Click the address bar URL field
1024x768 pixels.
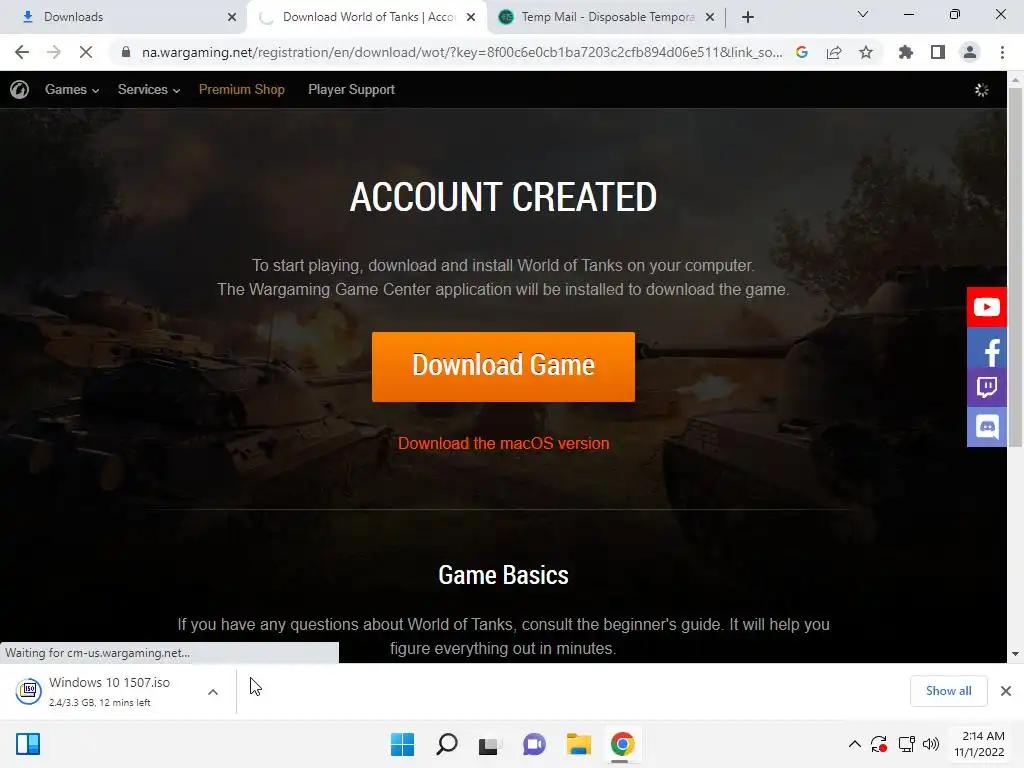click(x=462, y=52)
